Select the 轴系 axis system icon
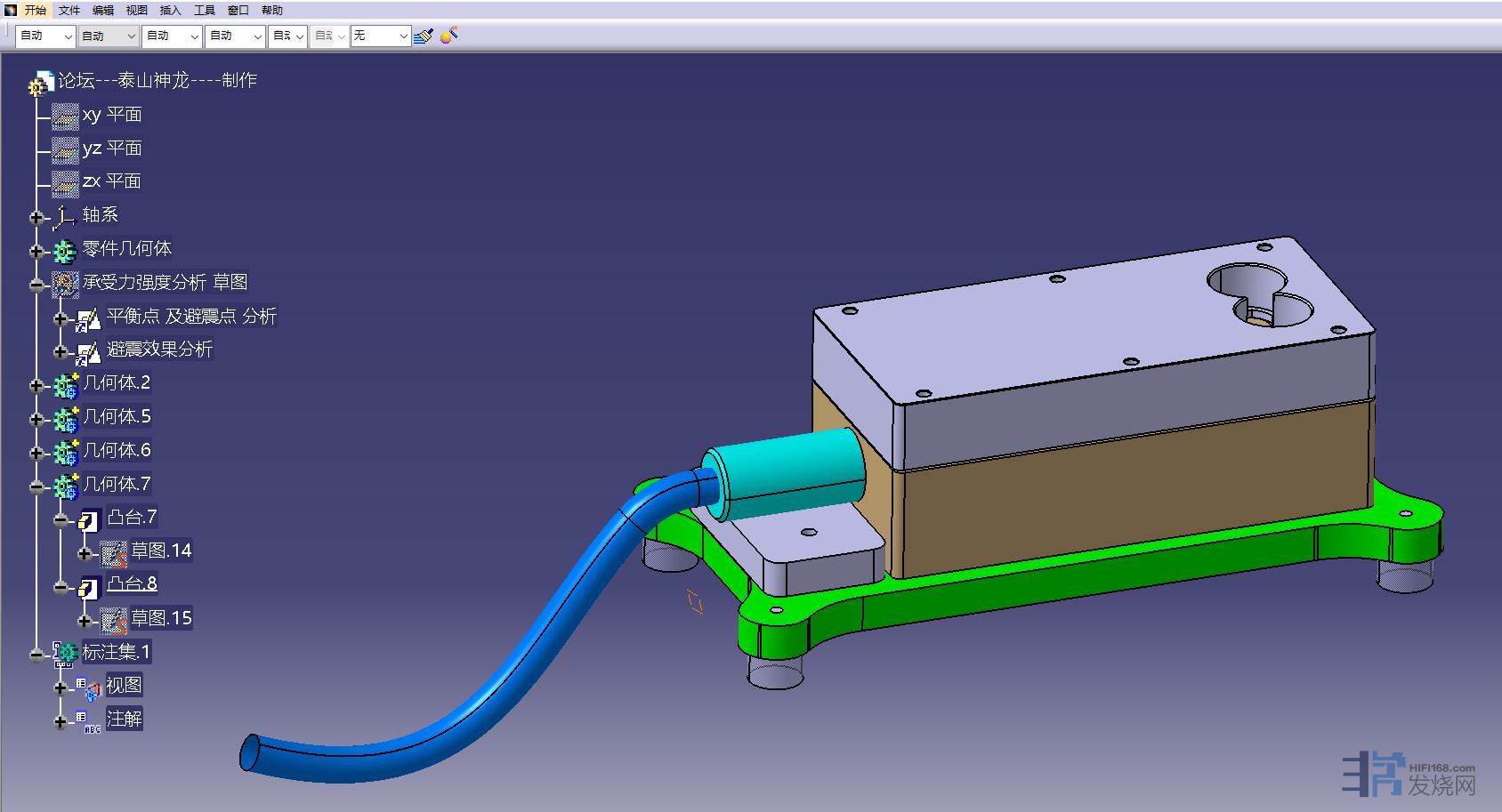The image size is (1502, 812). coord(64,216)
